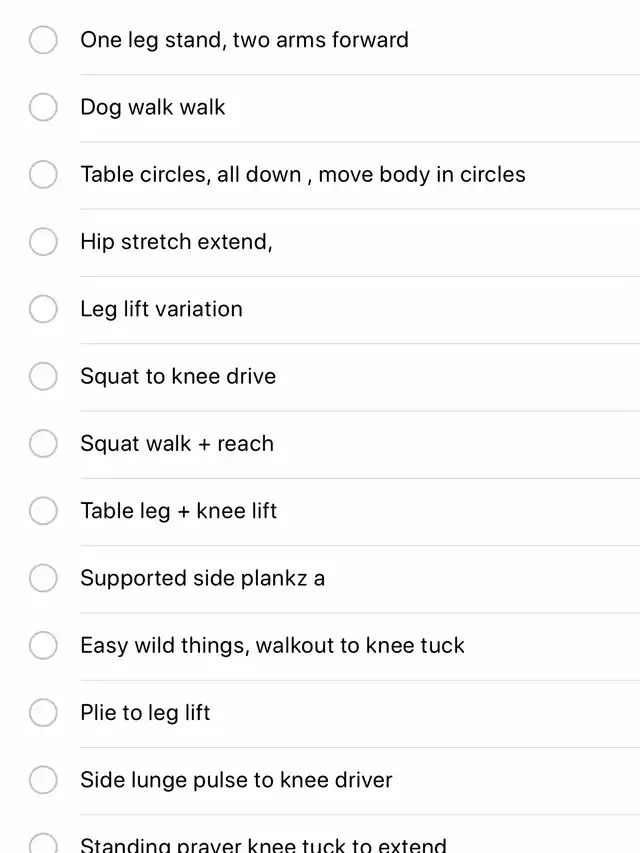
Task: Check the Plie to leg lift circle
Action: 43,713
